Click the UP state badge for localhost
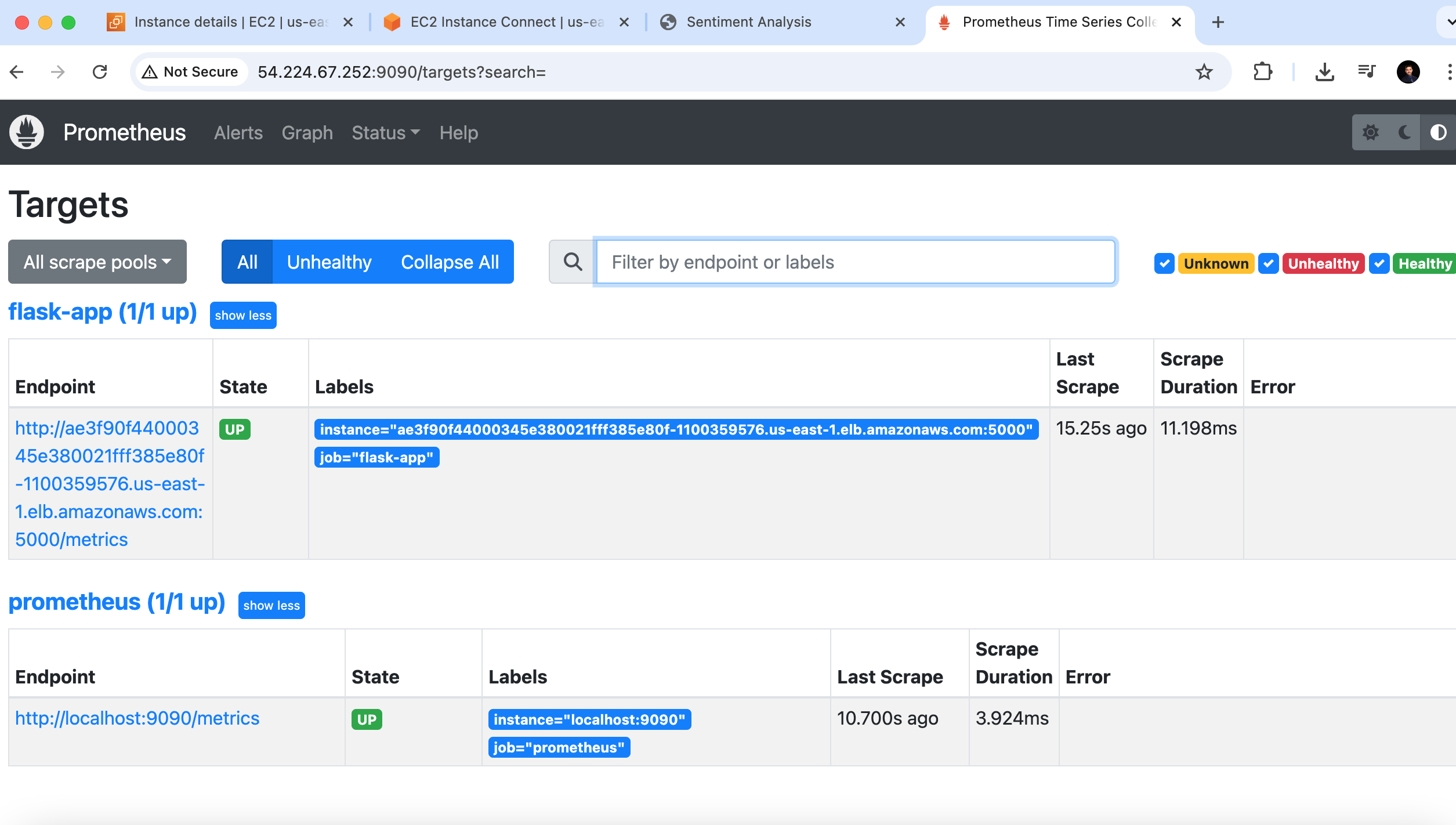 [367, 719]
